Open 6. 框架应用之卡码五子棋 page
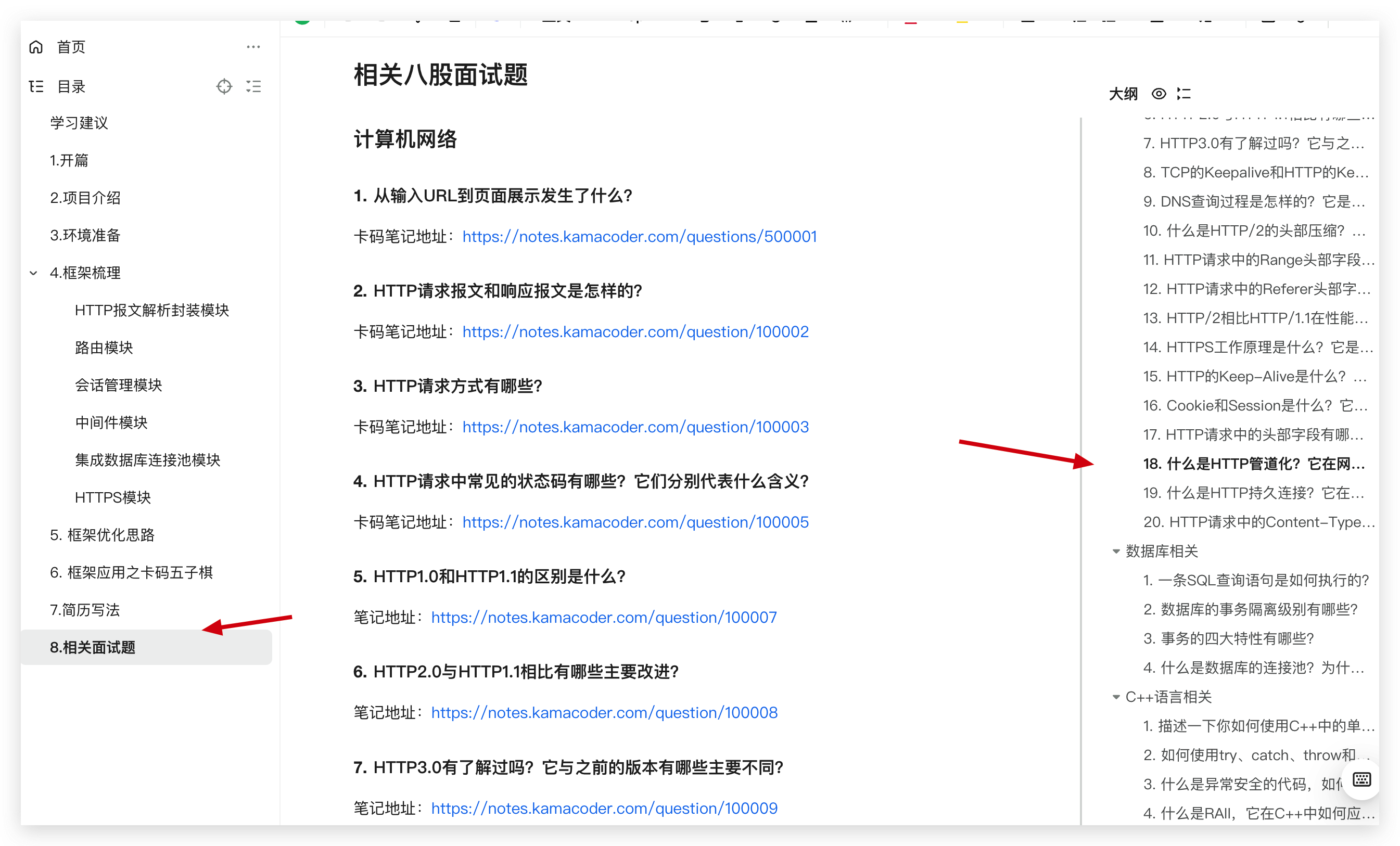The image size is (1400, 846). 131,573
